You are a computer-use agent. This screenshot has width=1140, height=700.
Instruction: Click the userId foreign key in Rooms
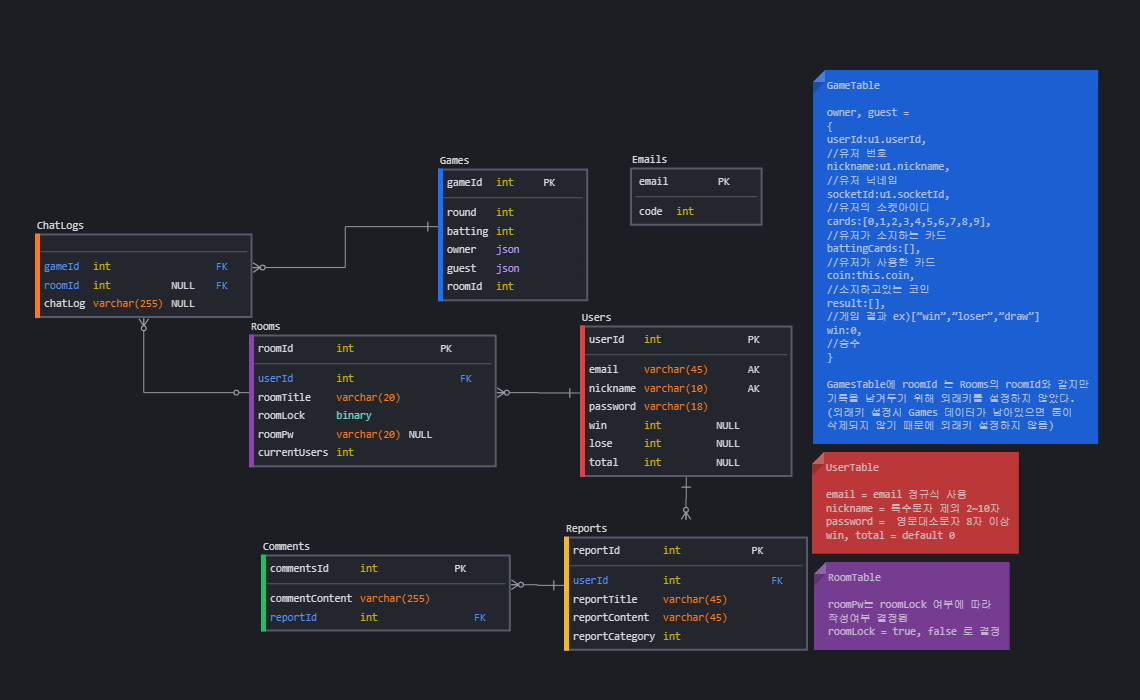[x=275, y=378]
